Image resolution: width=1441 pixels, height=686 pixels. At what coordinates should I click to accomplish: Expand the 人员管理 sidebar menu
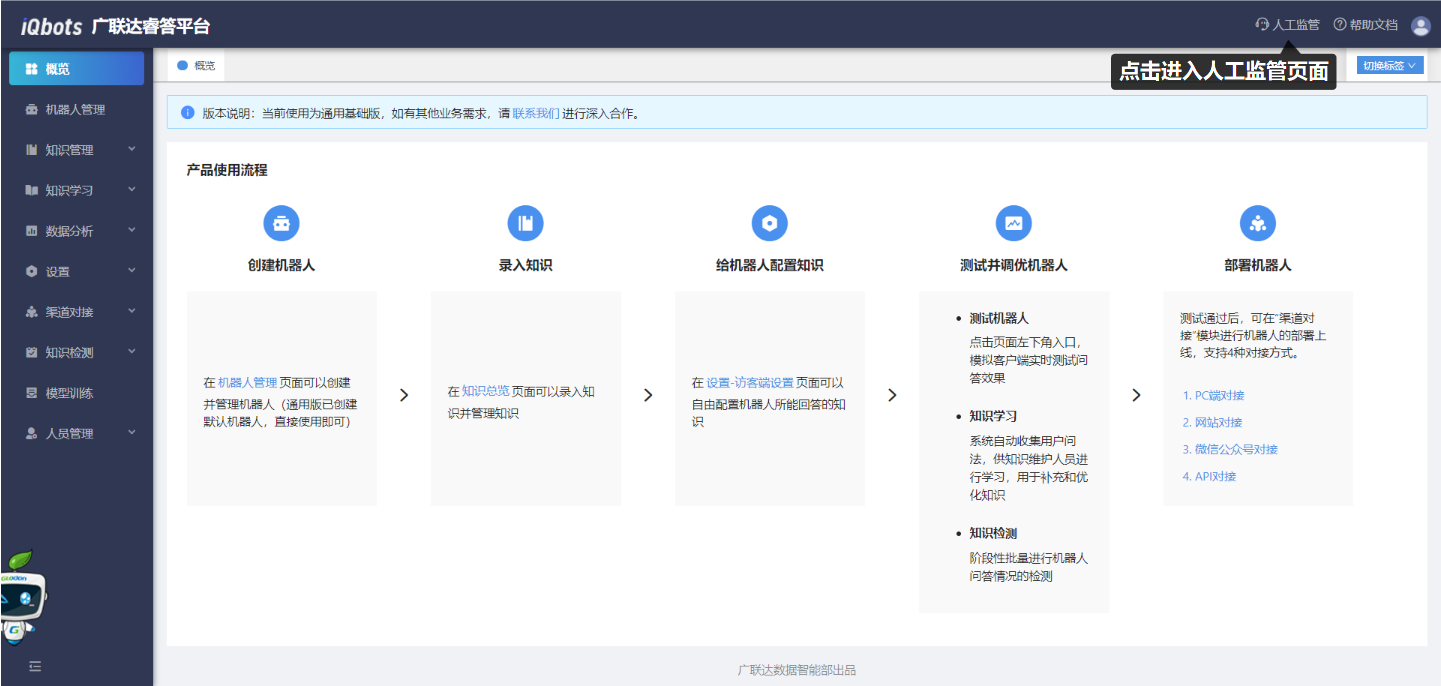click(77, 434)
